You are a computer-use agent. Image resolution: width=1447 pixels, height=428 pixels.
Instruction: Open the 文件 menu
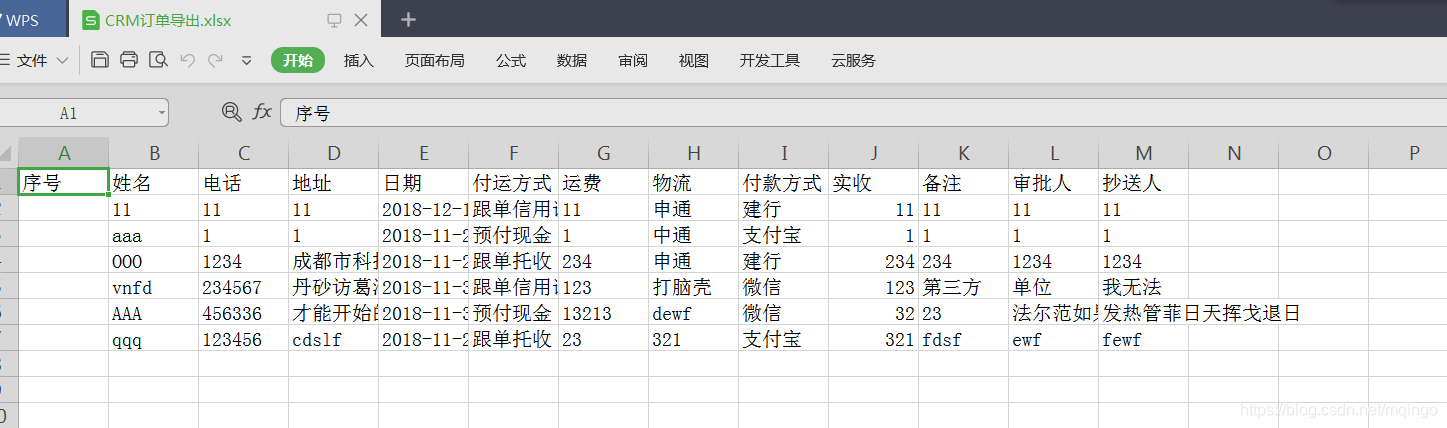coord(33,61)
